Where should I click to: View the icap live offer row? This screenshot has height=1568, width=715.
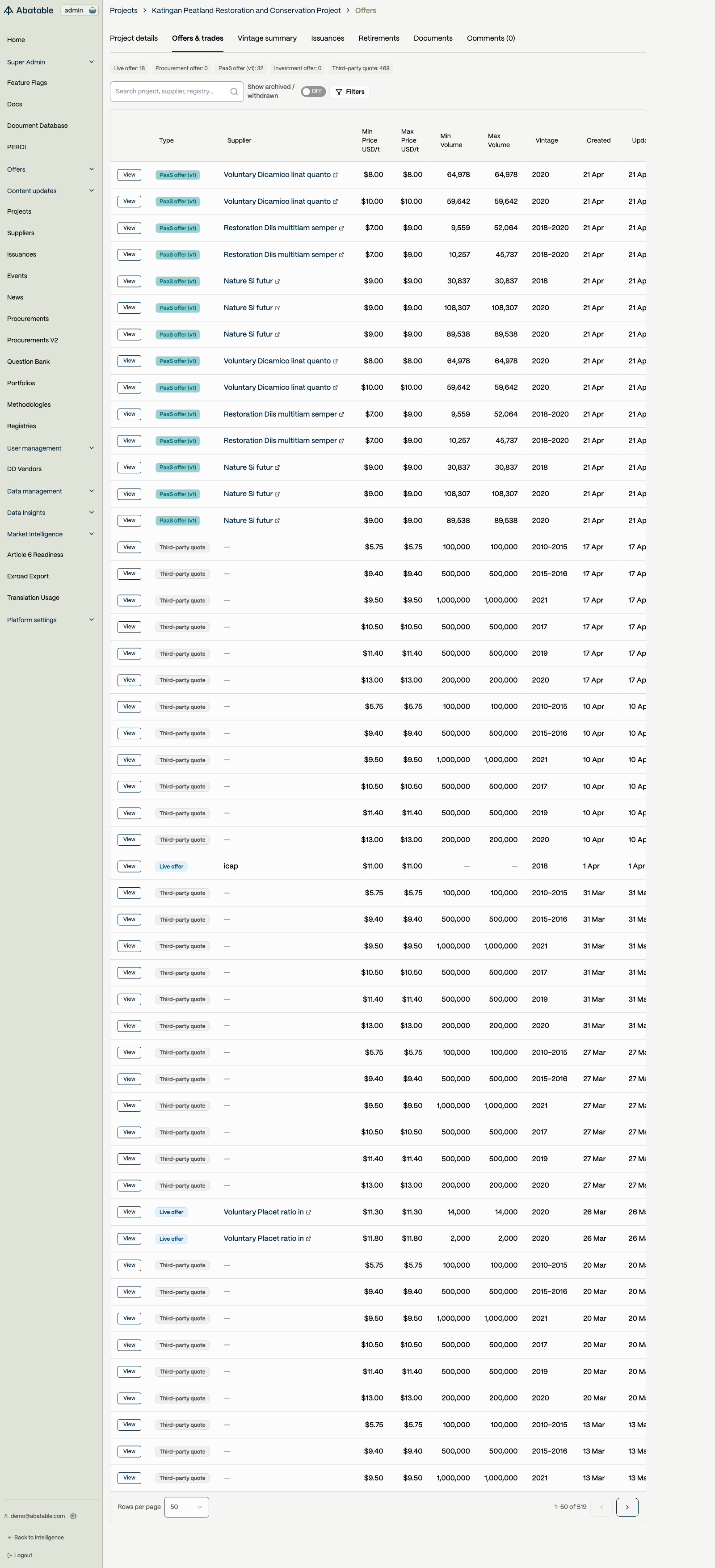(129, 866)
